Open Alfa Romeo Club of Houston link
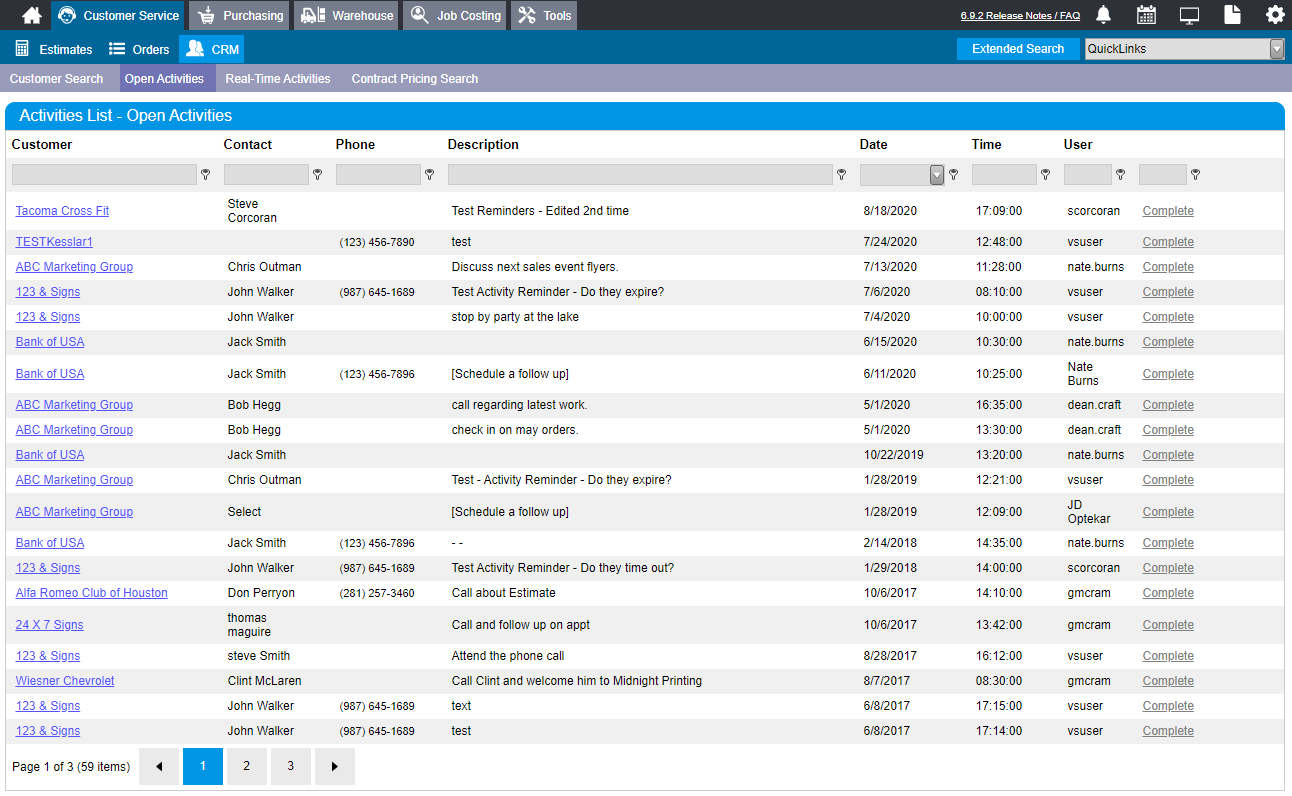This screenshot has height=796, width=1292. pyautogui.click(x=92, y=593)
